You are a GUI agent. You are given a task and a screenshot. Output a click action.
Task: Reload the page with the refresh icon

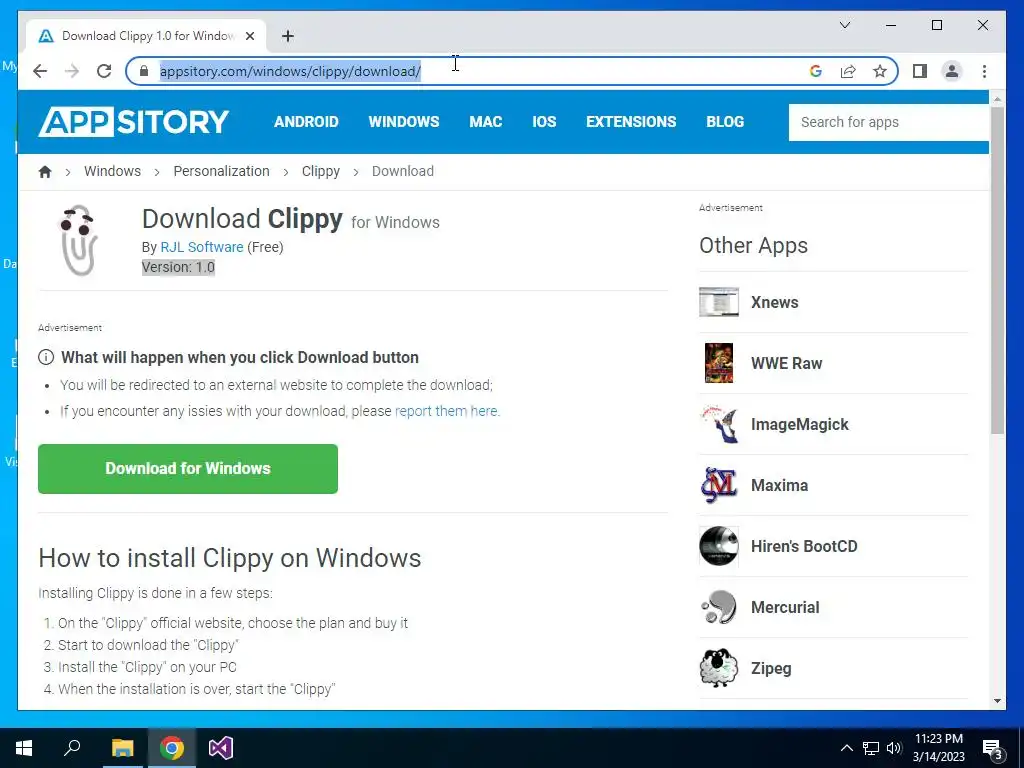point(104,71)
